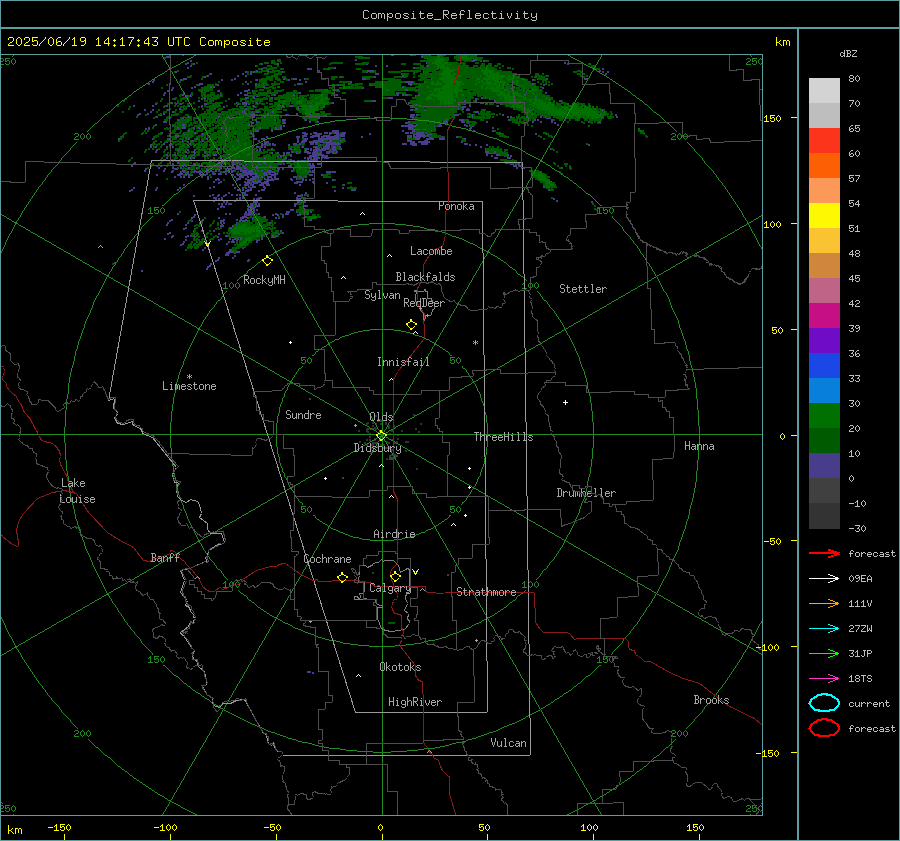Click the yellow V marker east of Calgary
Viewport: 900px width, 841px height.
[416, 572]
